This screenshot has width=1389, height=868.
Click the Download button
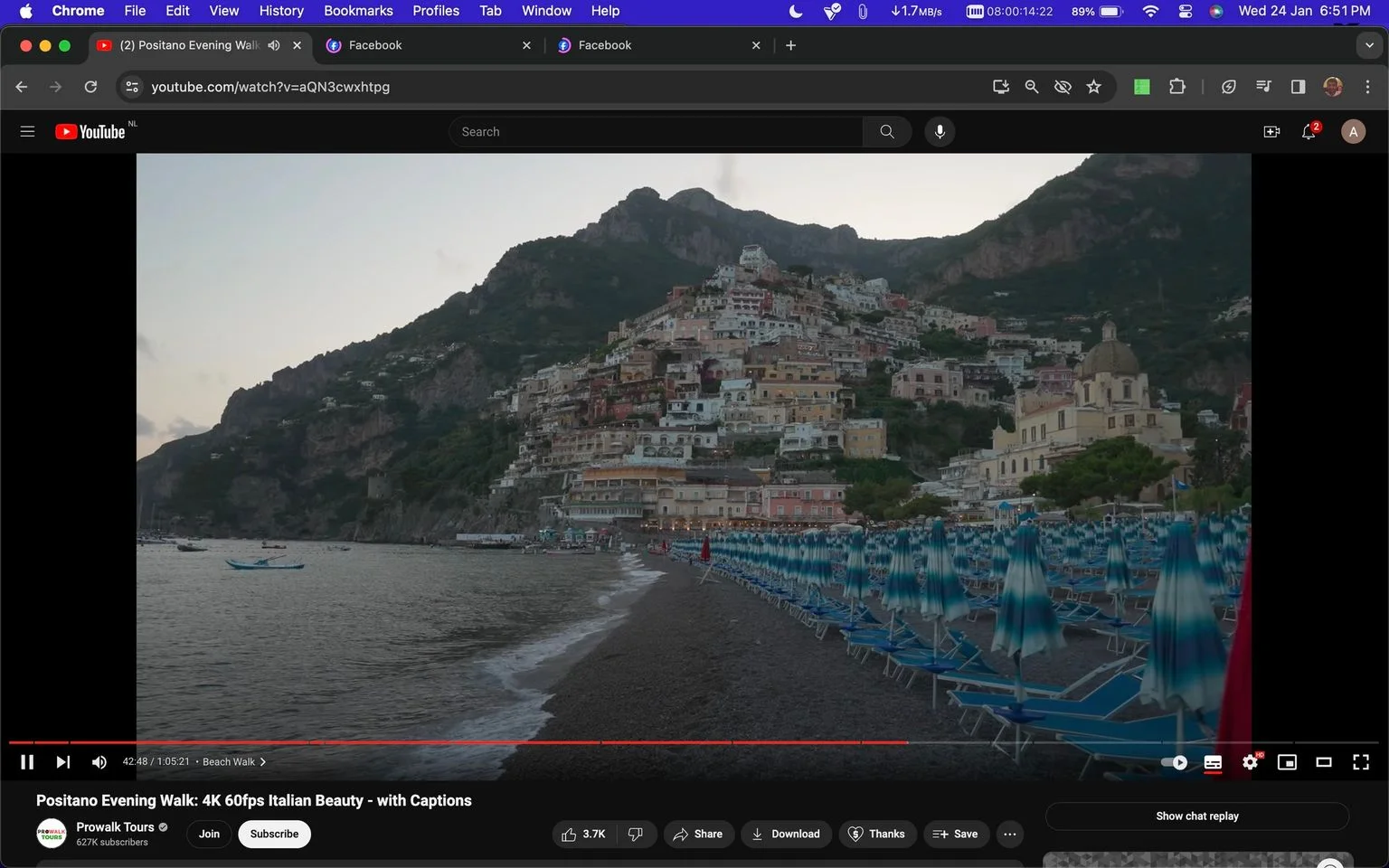(786, 835)
